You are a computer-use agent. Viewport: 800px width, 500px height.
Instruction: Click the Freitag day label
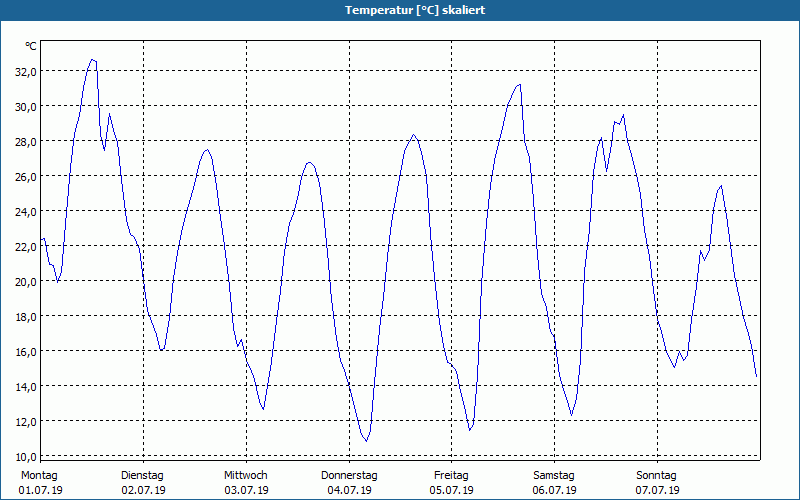click(x=452, y=476)
